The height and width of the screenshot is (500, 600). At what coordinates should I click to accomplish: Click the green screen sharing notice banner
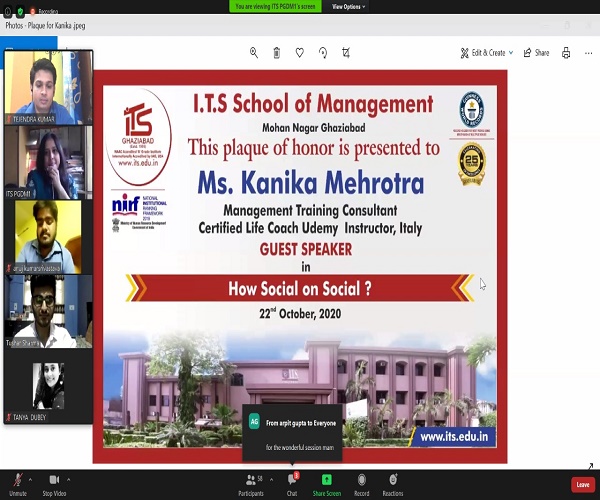(275, 6)
